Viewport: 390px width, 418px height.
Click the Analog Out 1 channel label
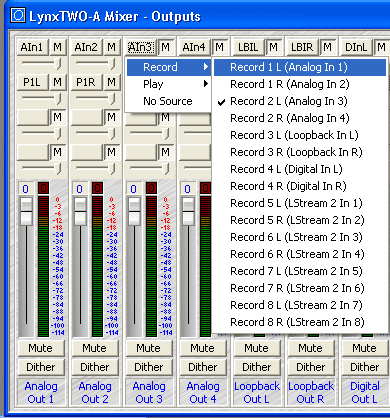coord(41,392)
